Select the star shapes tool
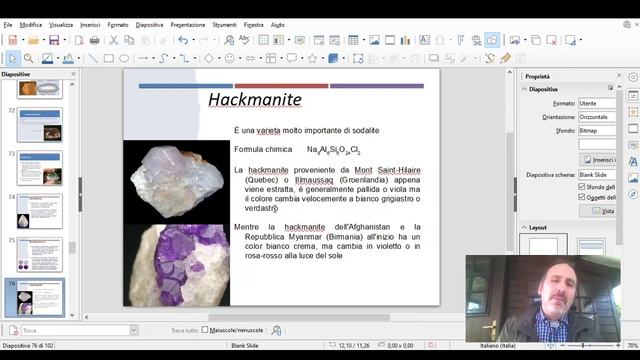640x360 pixels. click(x=313, y=58)
